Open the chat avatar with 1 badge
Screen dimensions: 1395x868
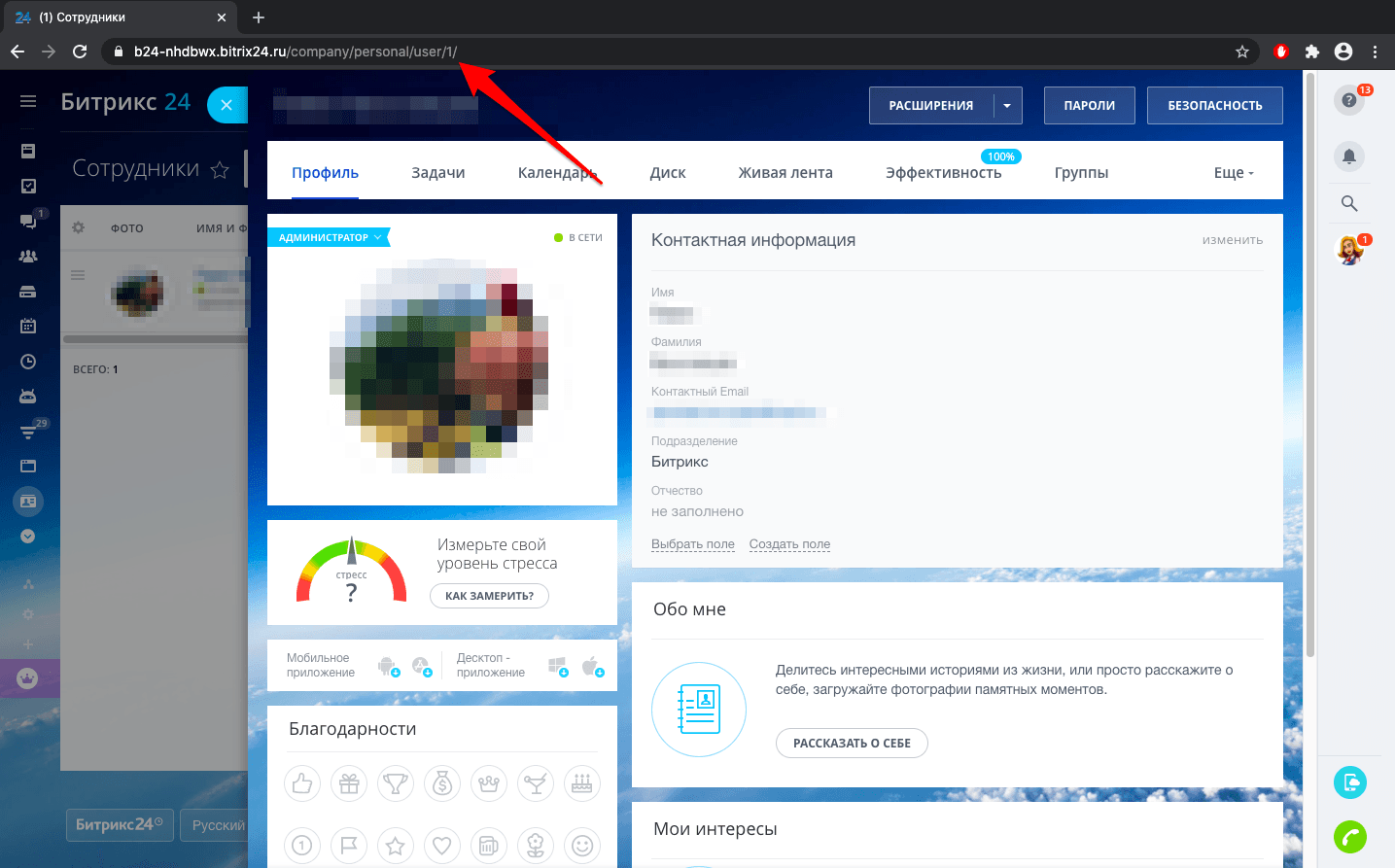tap(1350, 250)
